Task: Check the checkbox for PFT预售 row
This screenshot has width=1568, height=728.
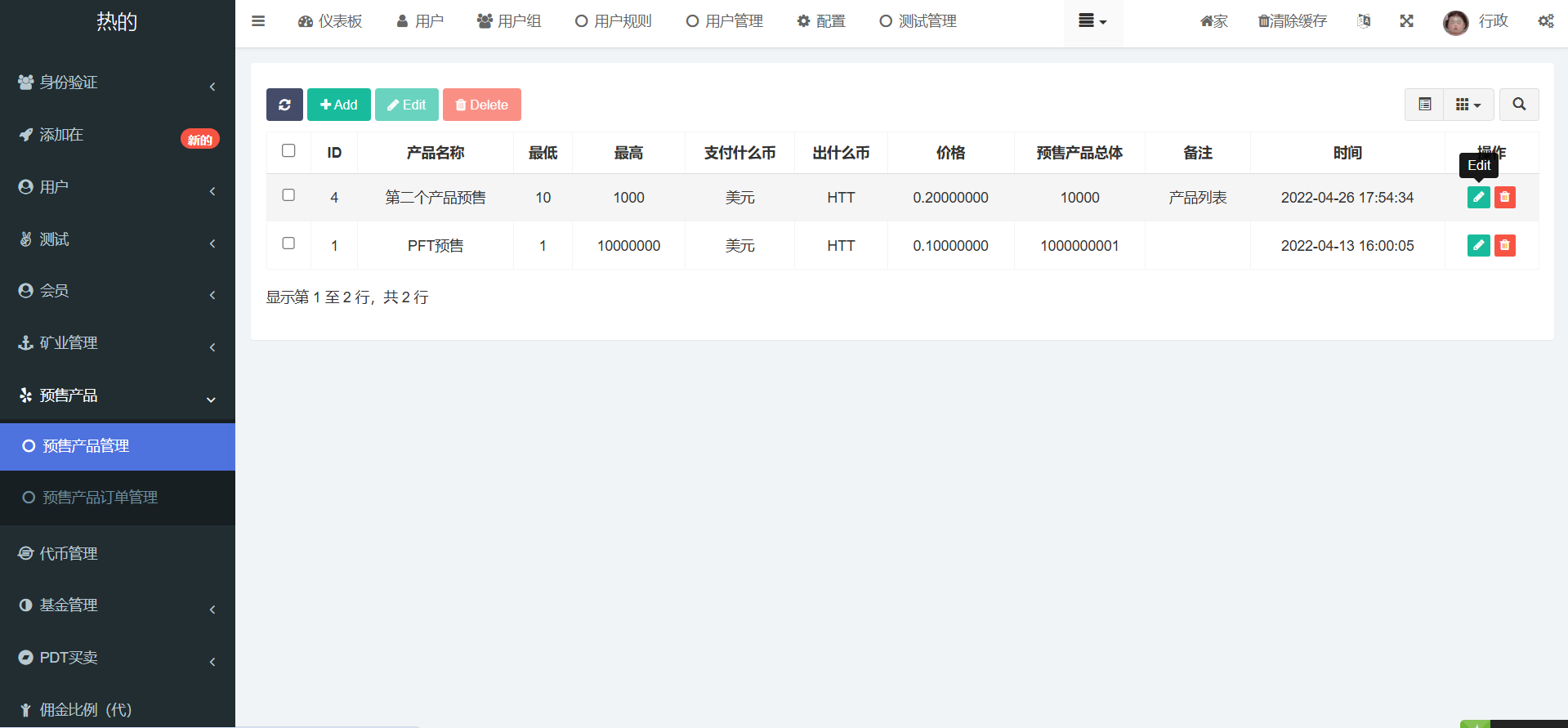Action: 288,243
